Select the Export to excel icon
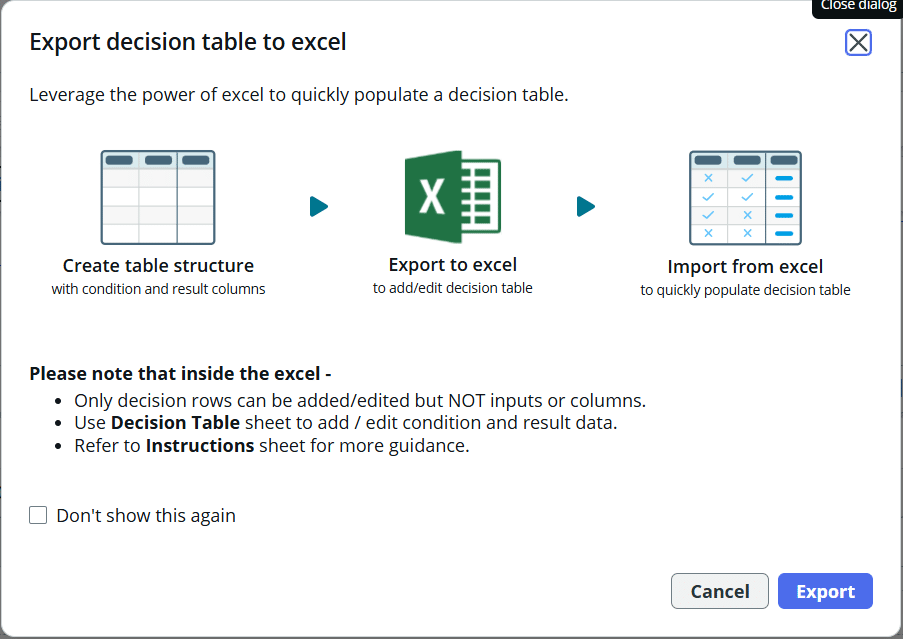This screenshot has height=639, width=903. pos(452,196)
